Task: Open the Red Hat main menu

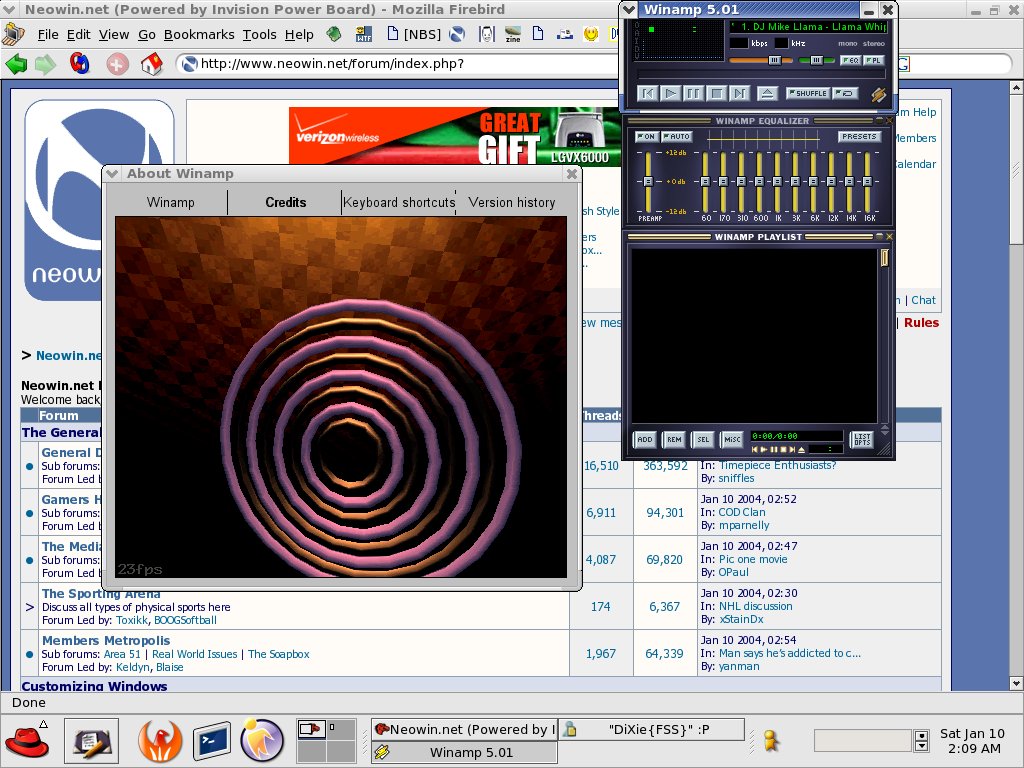Action: click(27, 741)
